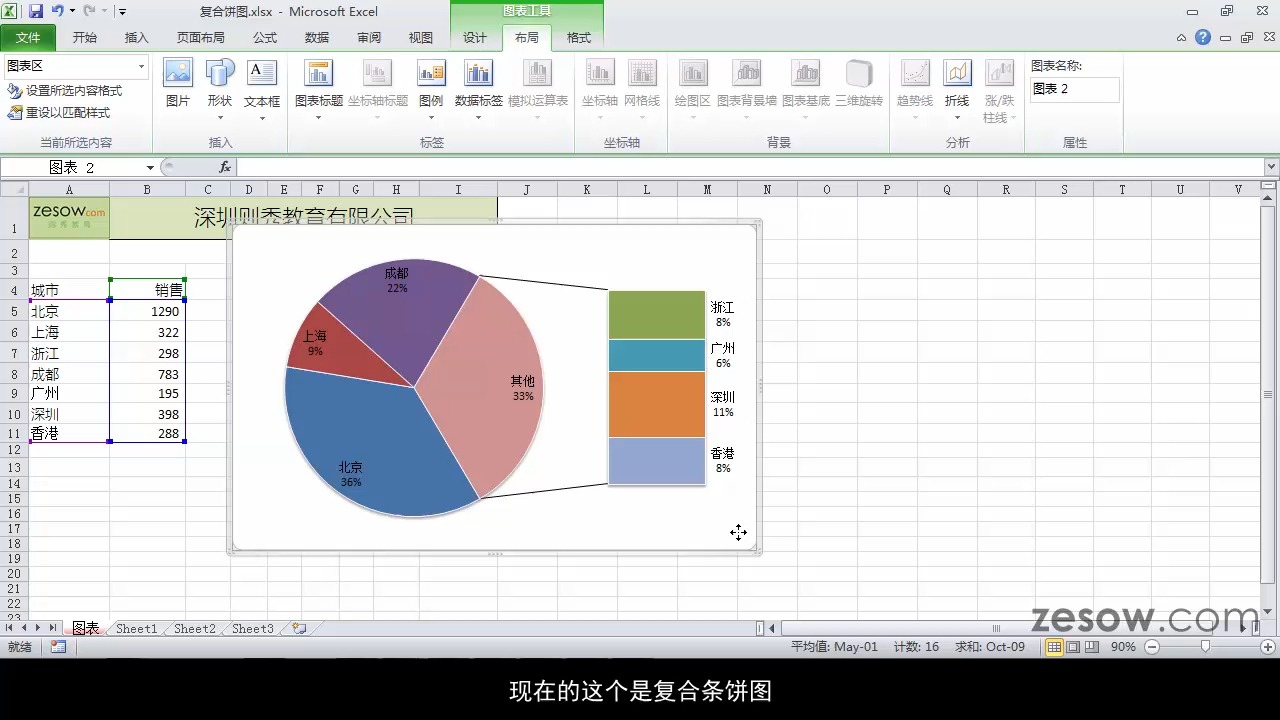
Task: Click 设置所选内容格式 format selection
Action: [x=64, y=91]
